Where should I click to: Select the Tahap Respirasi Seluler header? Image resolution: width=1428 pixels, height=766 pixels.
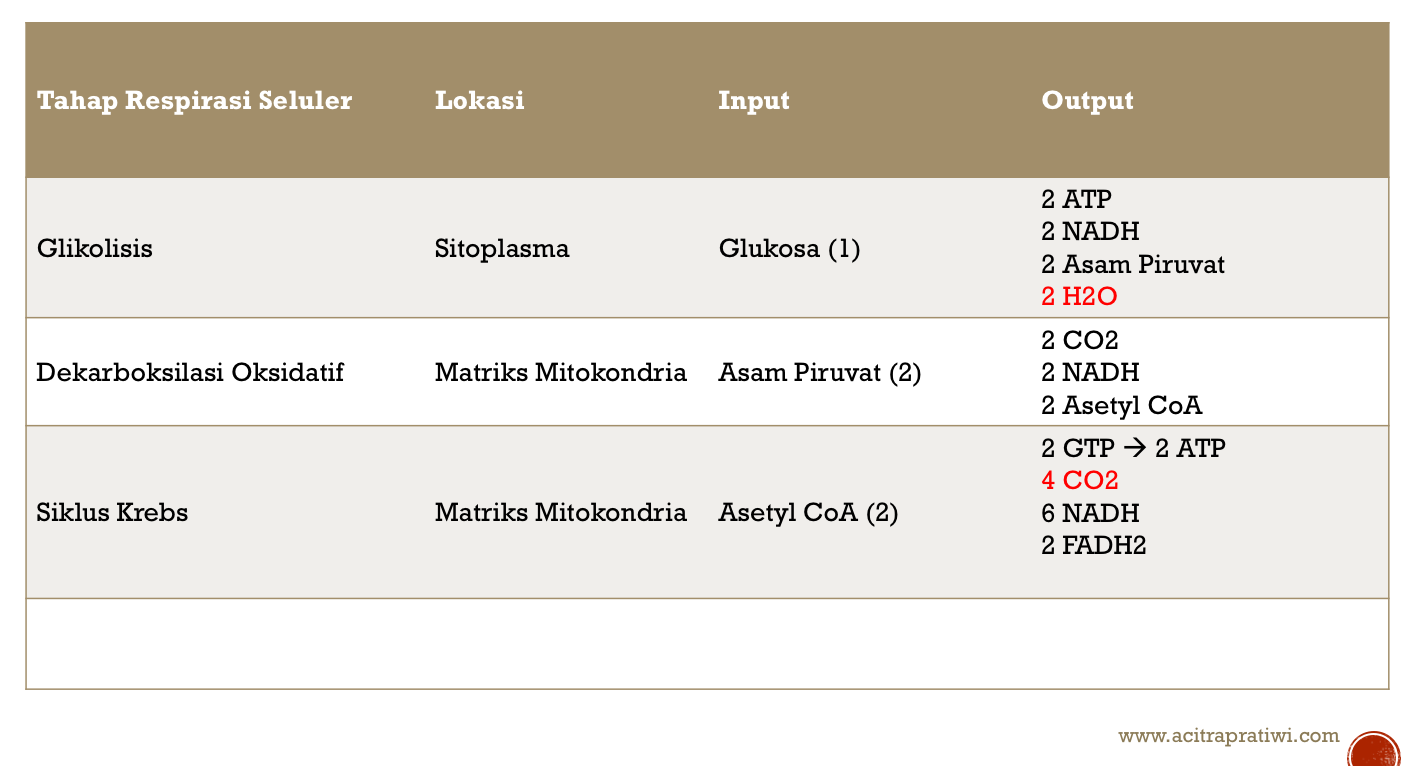194,100
